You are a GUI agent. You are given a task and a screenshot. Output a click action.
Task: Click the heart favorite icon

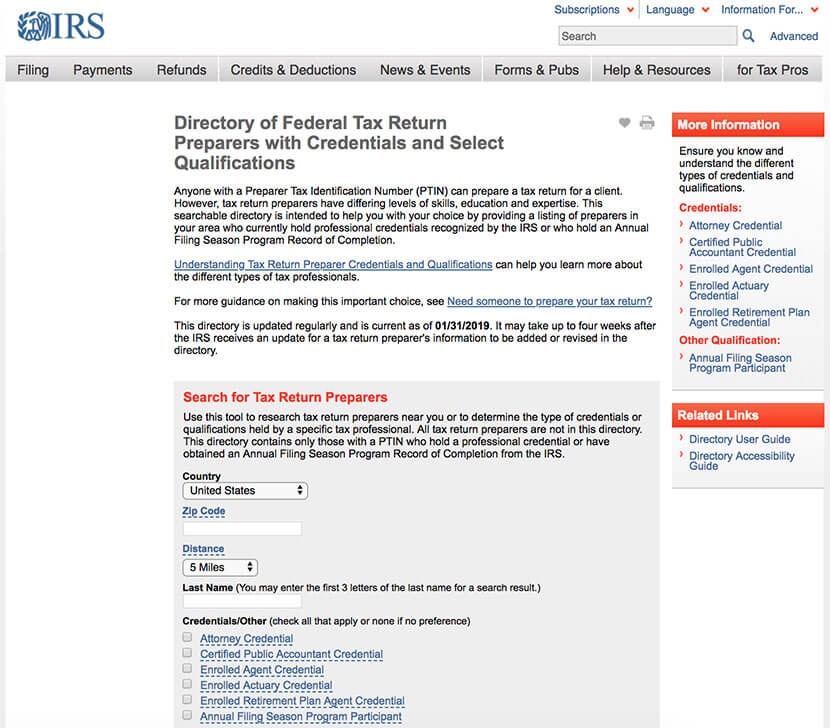click(625, 123)
